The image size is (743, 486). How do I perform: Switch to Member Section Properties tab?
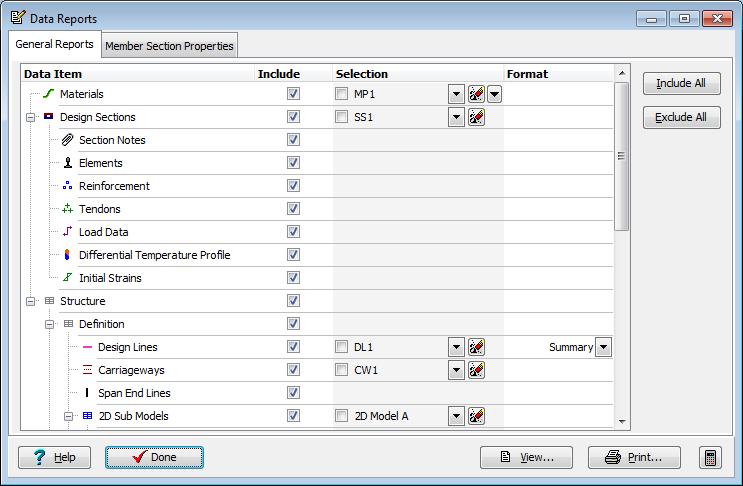(169, 46)
